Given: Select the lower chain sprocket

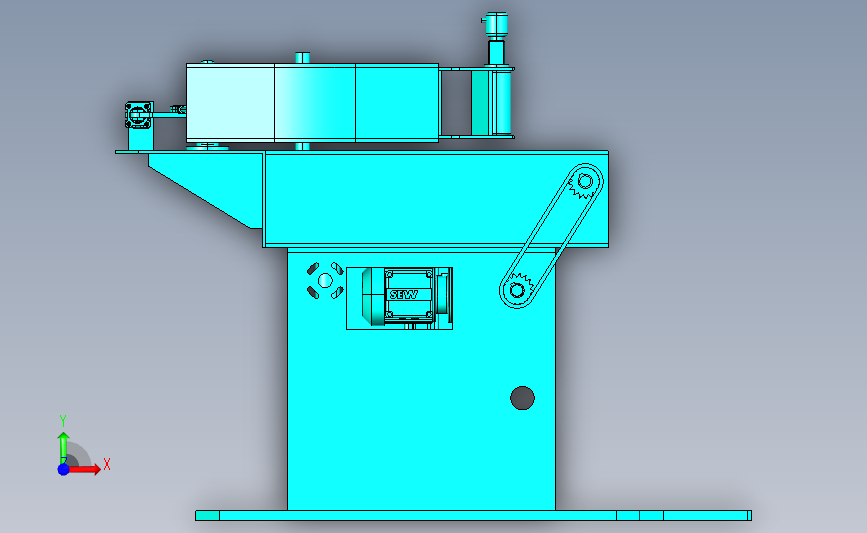Looking at the screenshot, I should click(x=519, y=288).
